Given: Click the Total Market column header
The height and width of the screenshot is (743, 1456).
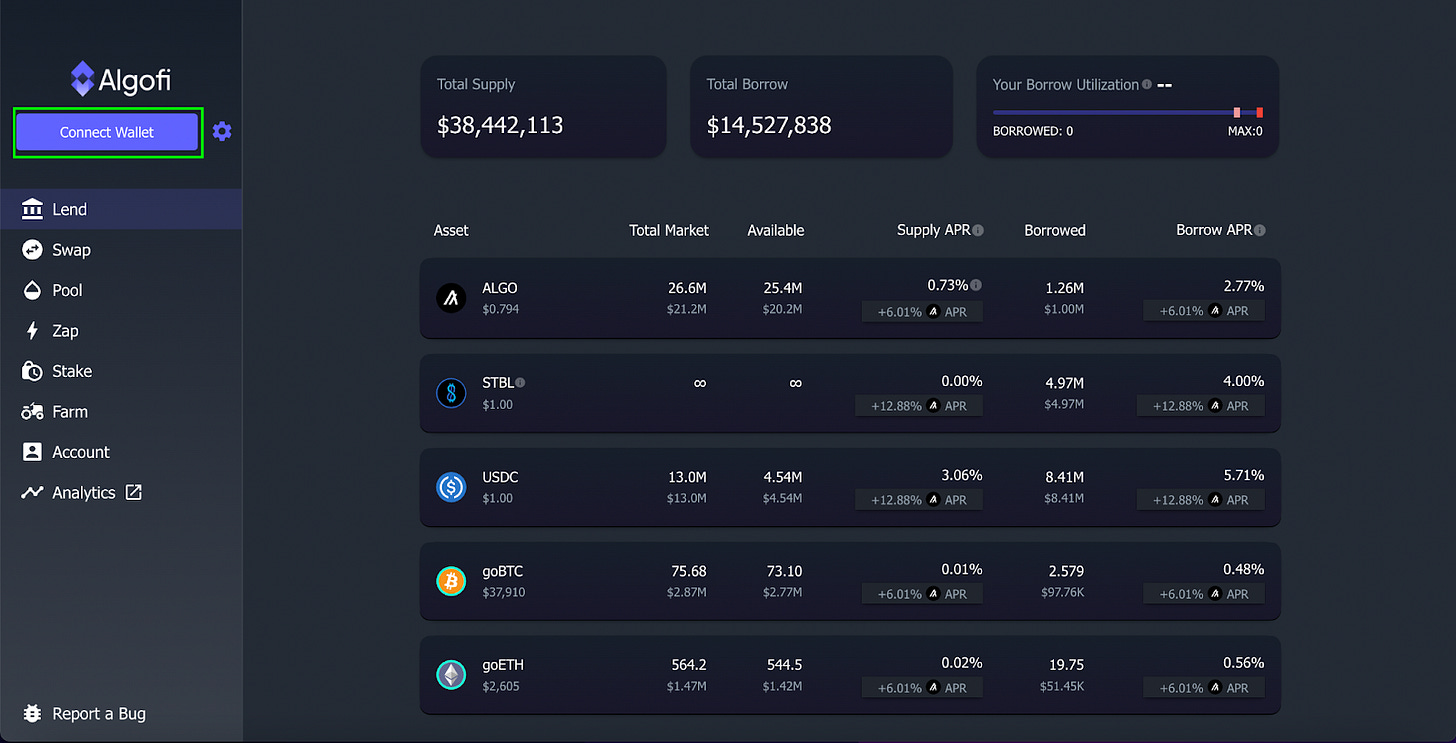Looking at the screenshot, I should [669, 230].
